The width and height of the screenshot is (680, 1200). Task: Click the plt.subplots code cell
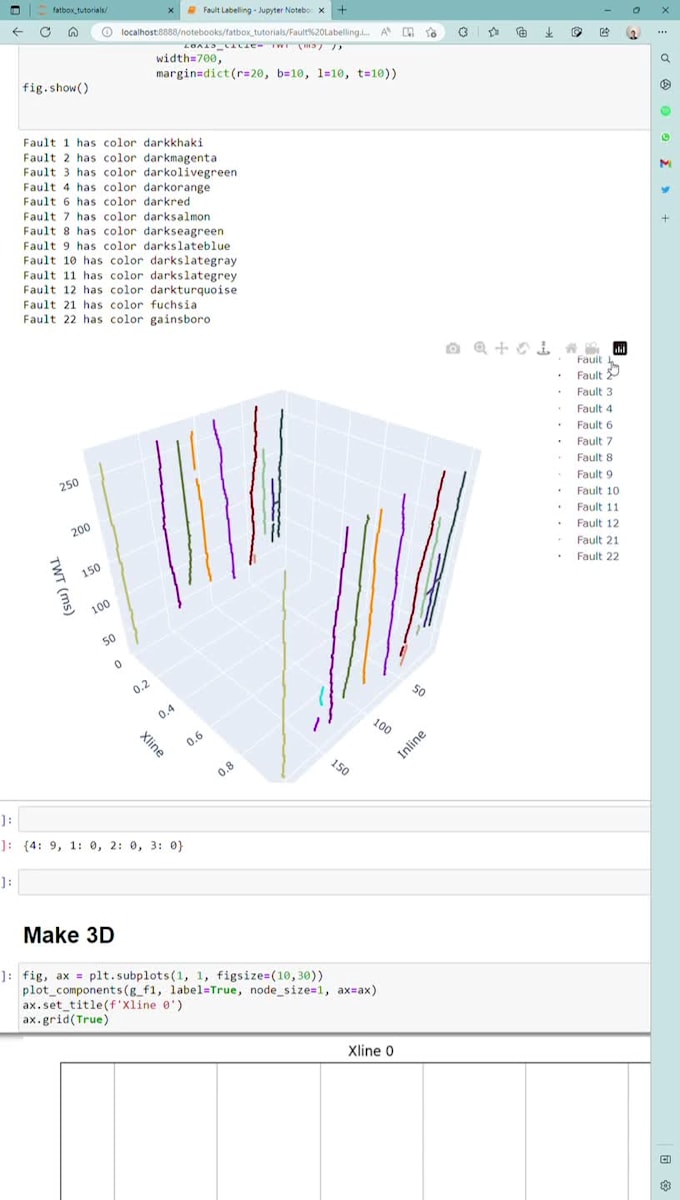334,997
